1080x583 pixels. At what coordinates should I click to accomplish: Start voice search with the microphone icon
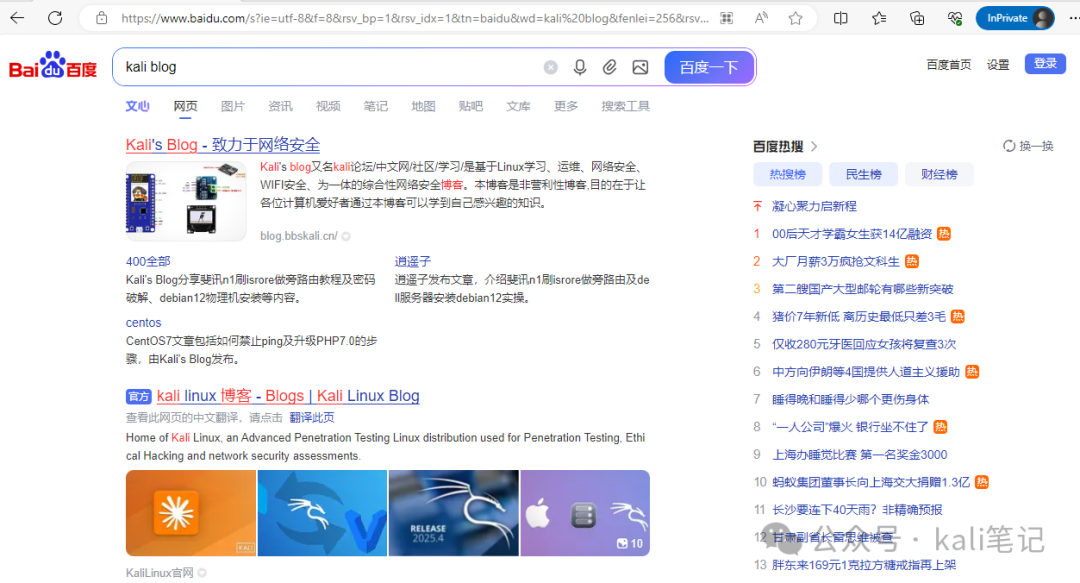click(x=580, y=67)
